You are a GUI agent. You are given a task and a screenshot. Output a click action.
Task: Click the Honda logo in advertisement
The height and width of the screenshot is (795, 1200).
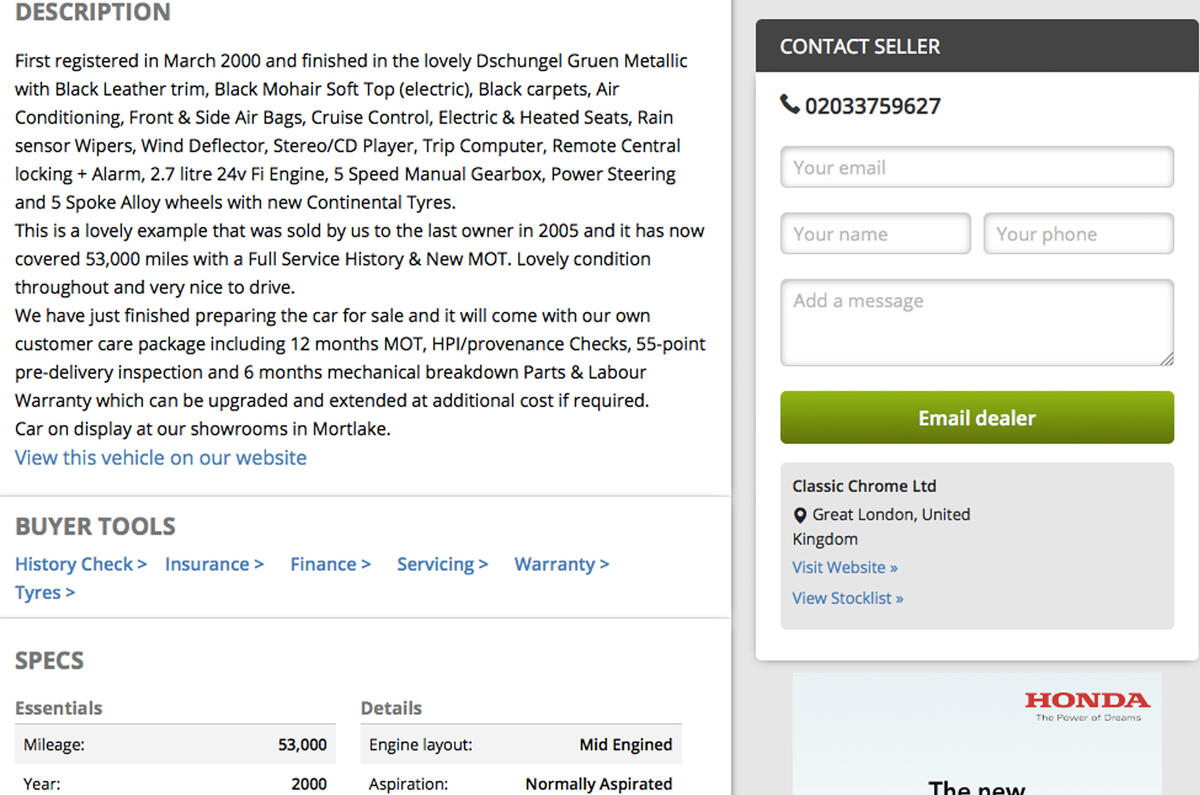click(x=1086, y=701)
